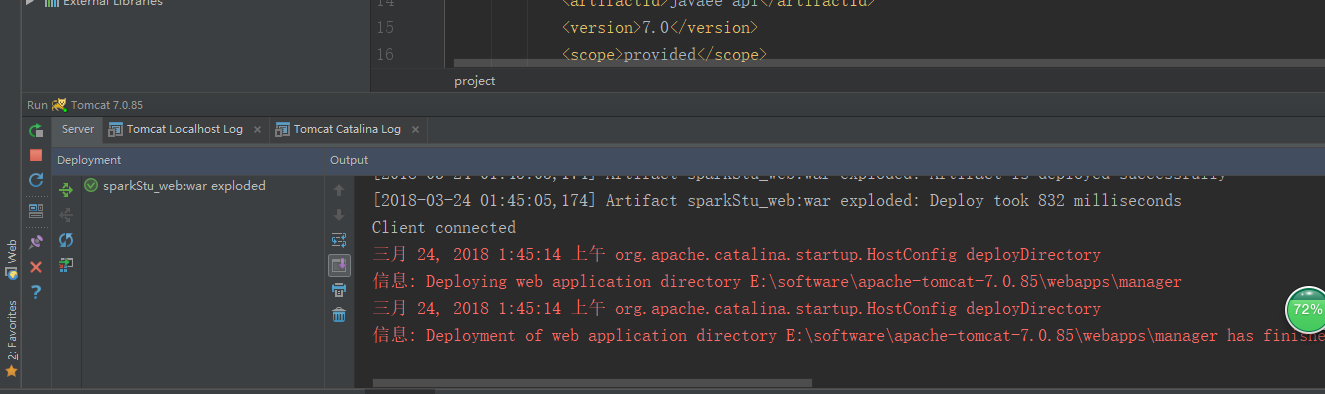This screenshot has height=394, width=1325.
Task: Close the Tomcat Catalina Log tab
Action: tap(415, 130)
